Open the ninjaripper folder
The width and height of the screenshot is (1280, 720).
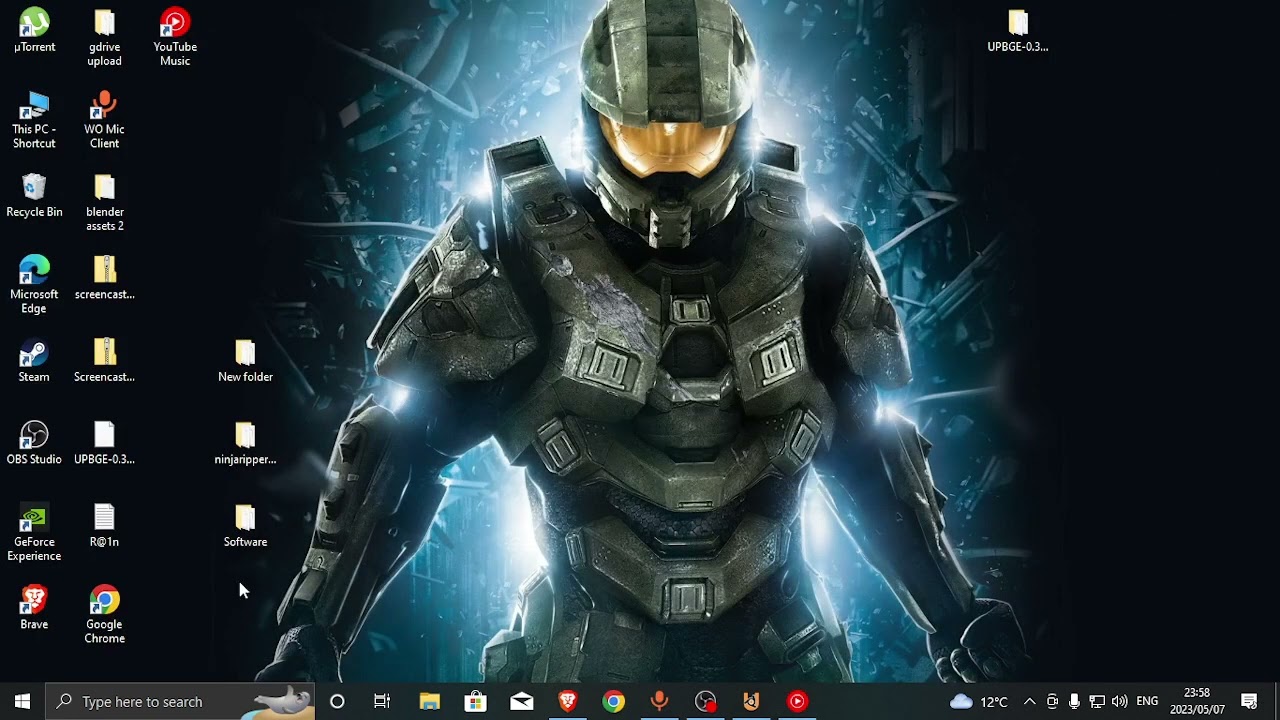[x=245, y=443]
